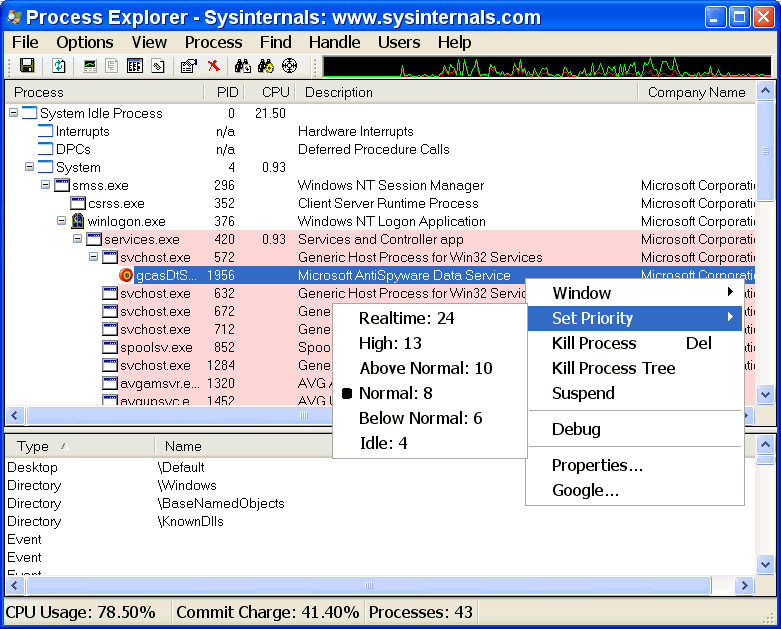
Task: Click process list scroll down arrow
Action: pyautogui.click(x=765, y=394)
